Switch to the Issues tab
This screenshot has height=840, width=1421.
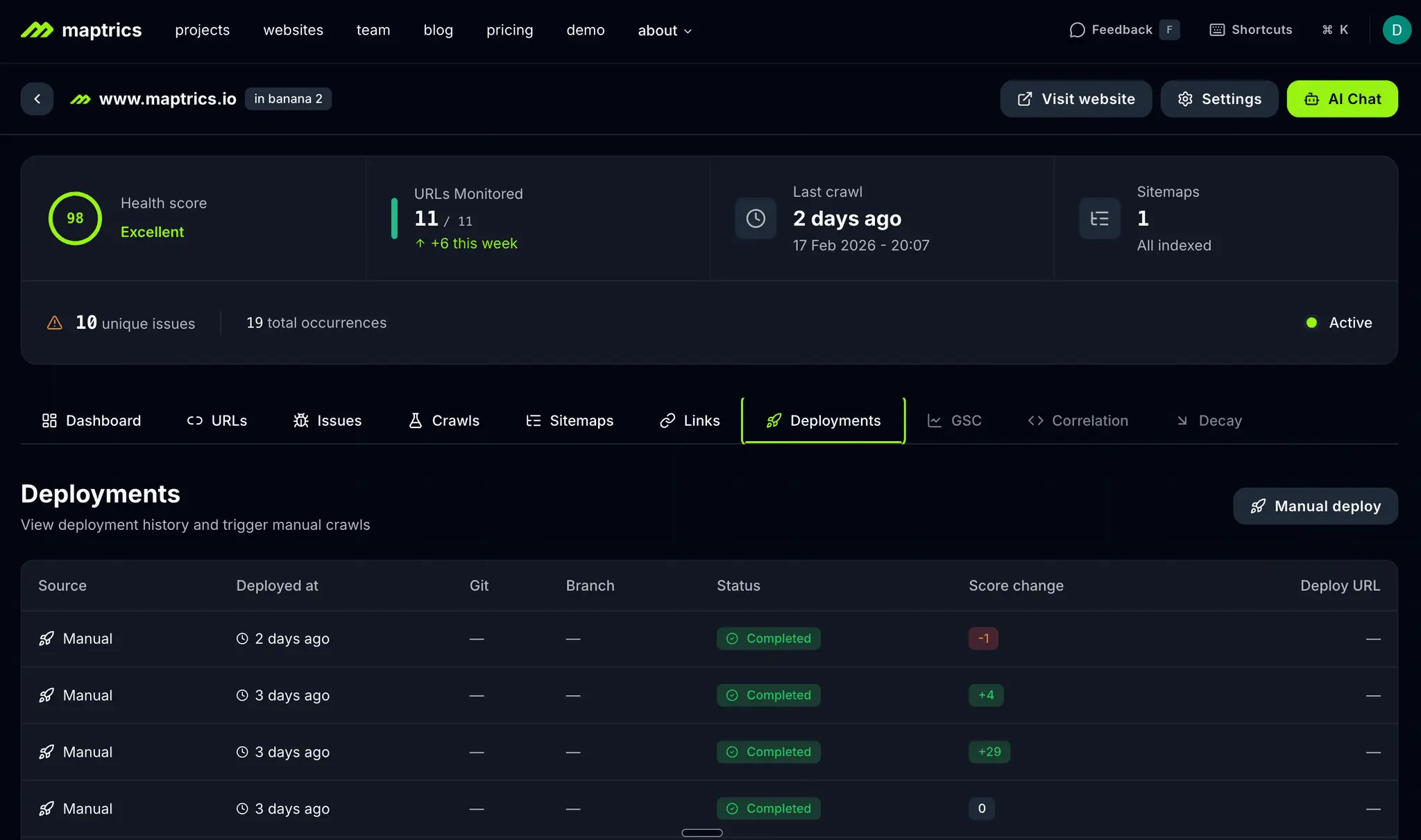[327, 420]
